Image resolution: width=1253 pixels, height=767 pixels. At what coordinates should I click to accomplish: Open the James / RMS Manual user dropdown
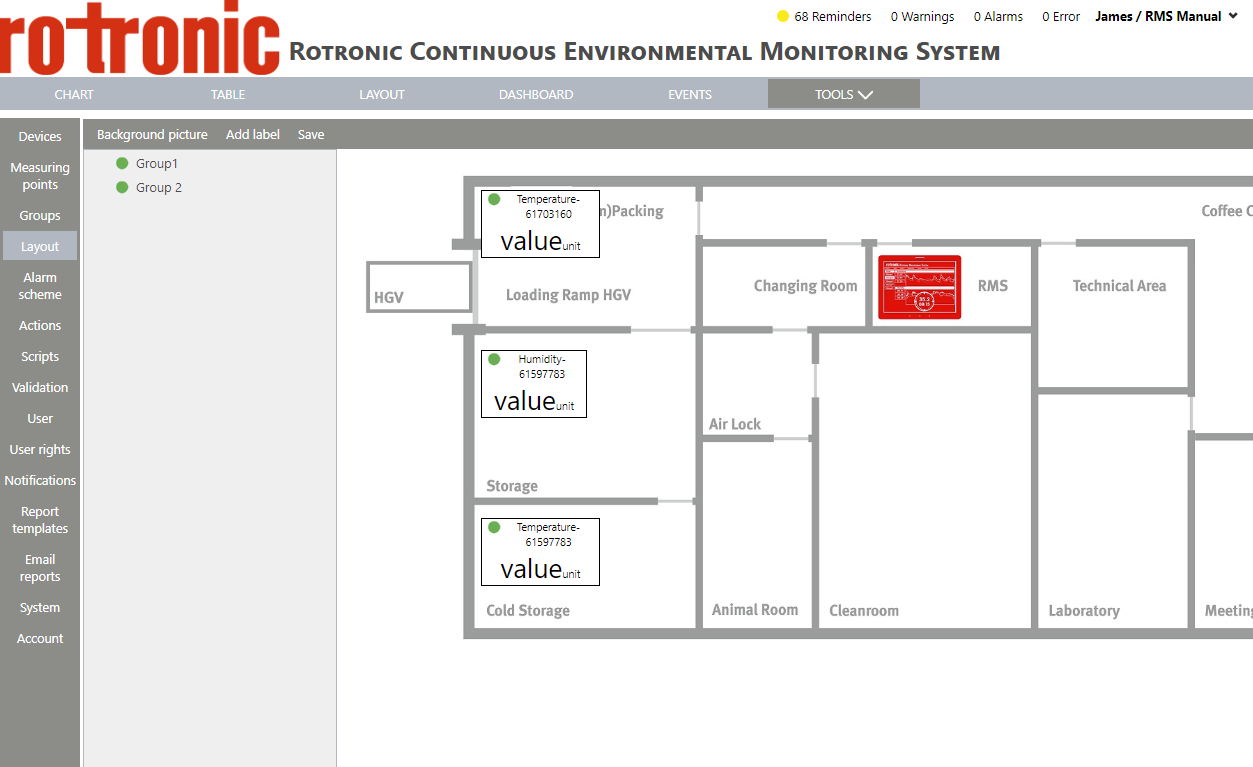[1166, 17]
